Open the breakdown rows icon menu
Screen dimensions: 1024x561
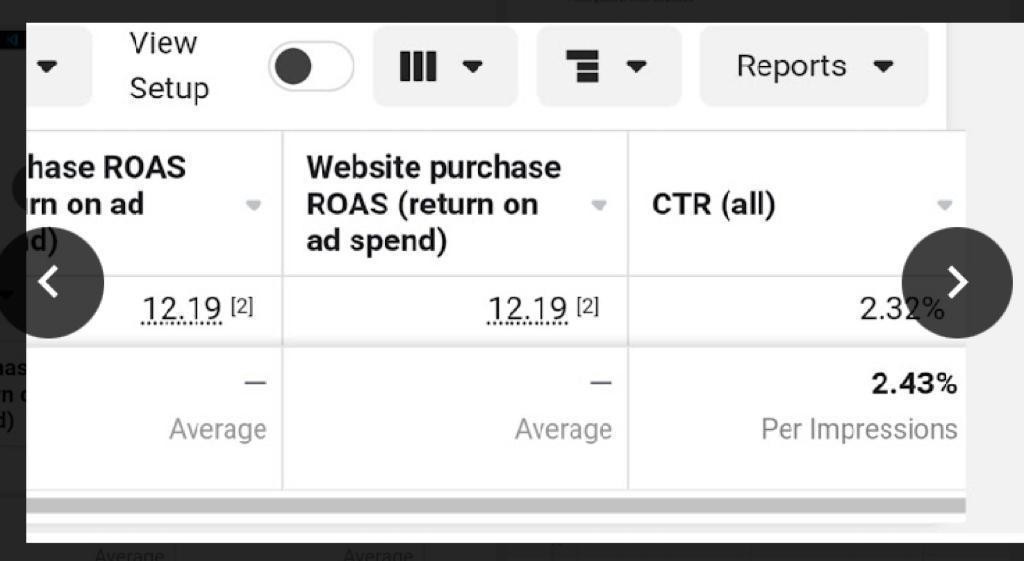[609, 66]
